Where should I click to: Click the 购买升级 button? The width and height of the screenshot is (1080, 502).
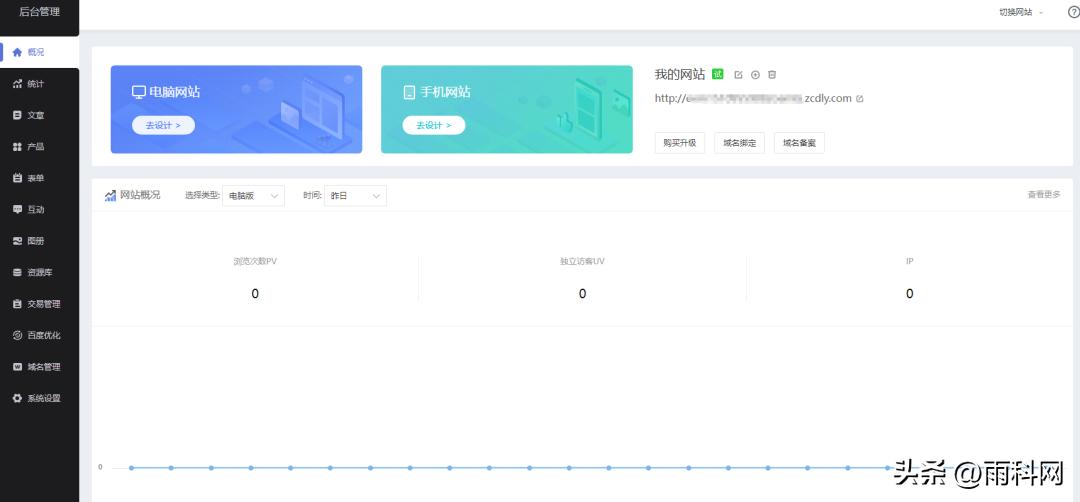pos(680,143)
